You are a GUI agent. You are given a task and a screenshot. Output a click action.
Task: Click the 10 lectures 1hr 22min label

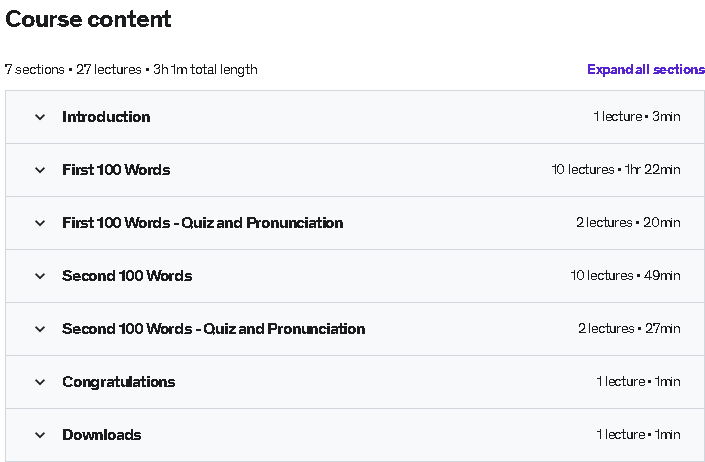click(616, 170)
